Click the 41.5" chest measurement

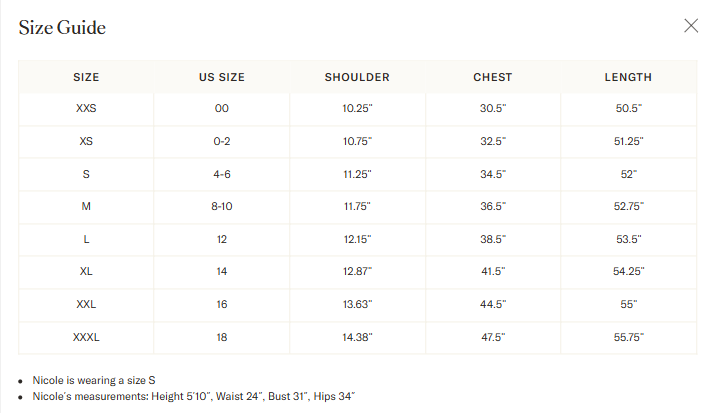click(493, 272)
